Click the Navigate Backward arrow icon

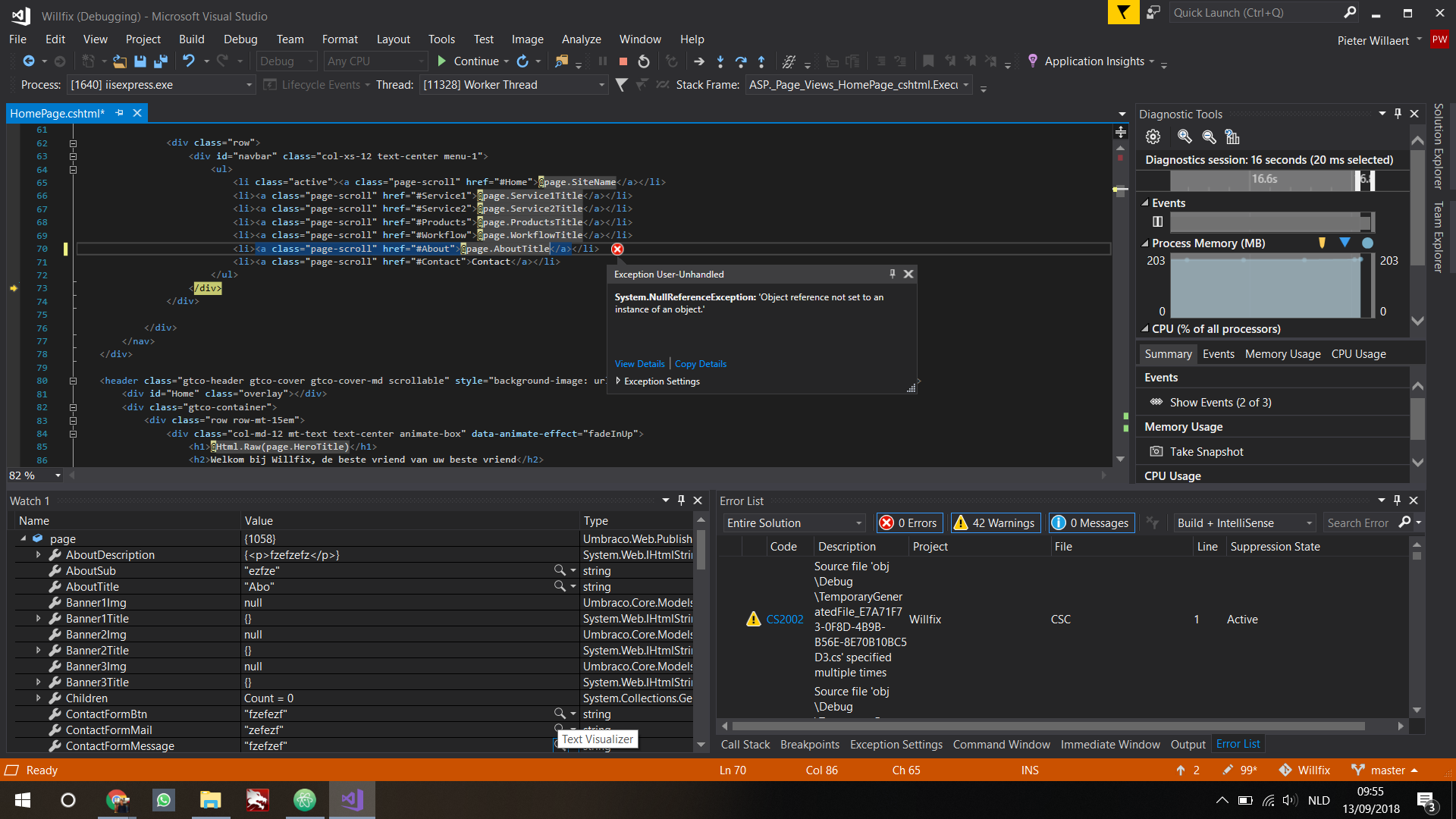tap(29, 61)
